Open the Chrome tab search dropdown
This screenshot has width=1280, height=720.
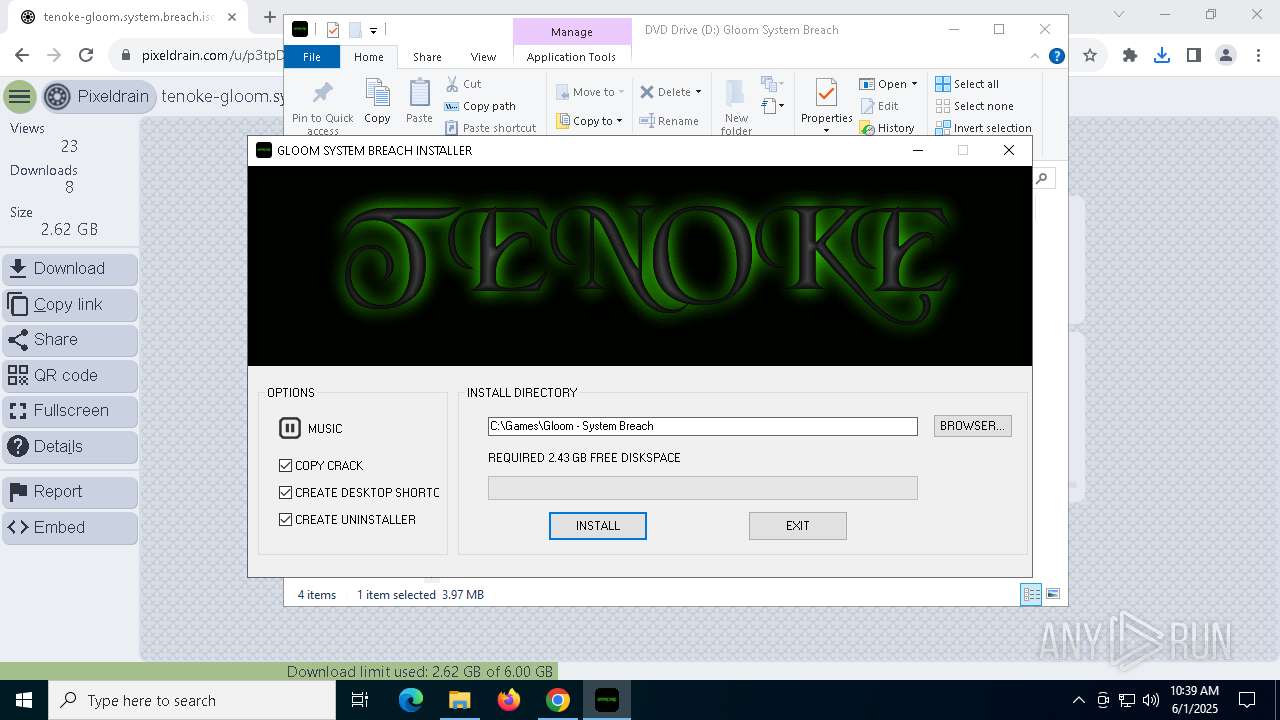pos(1120,15)
